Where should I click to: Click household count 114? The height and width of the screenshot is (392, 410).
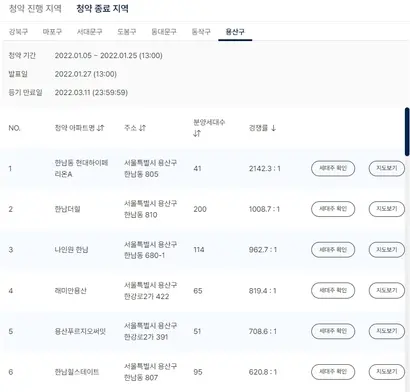(199, 250)
